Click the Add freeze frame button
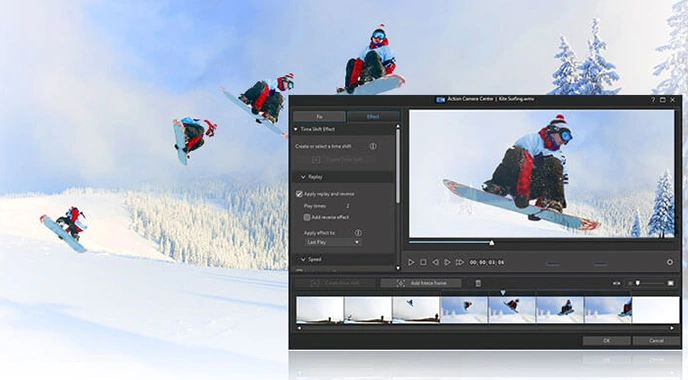688x380 pixels. coord(421,283)
